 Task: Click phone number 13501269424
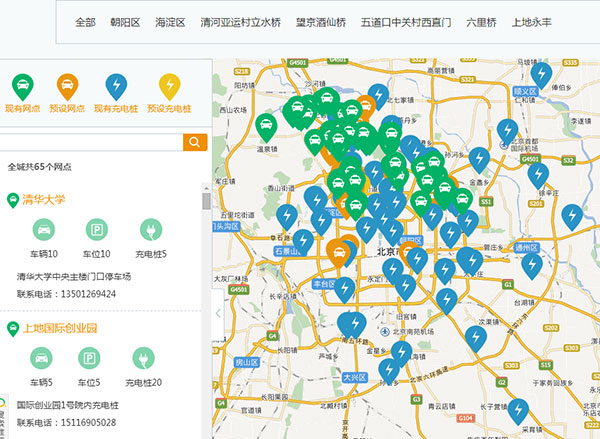[88, 294]
